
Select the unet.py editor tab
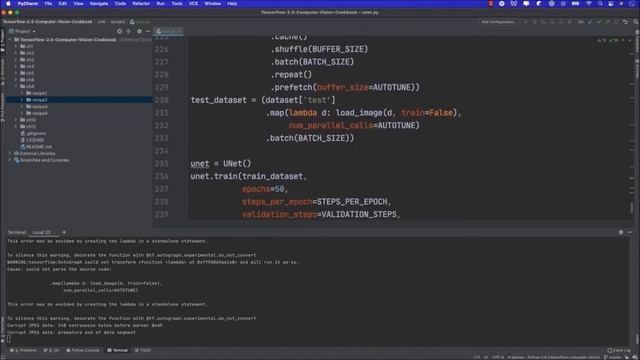click(x=168, y=31)
